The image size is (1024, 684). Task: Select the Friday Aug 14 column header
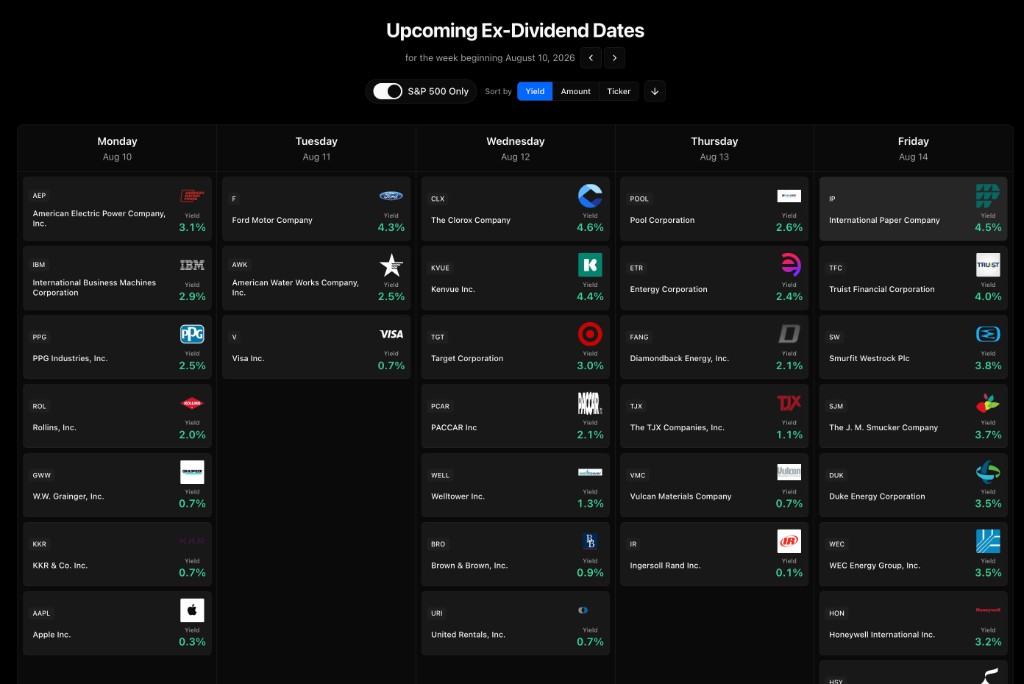point(914,148)
